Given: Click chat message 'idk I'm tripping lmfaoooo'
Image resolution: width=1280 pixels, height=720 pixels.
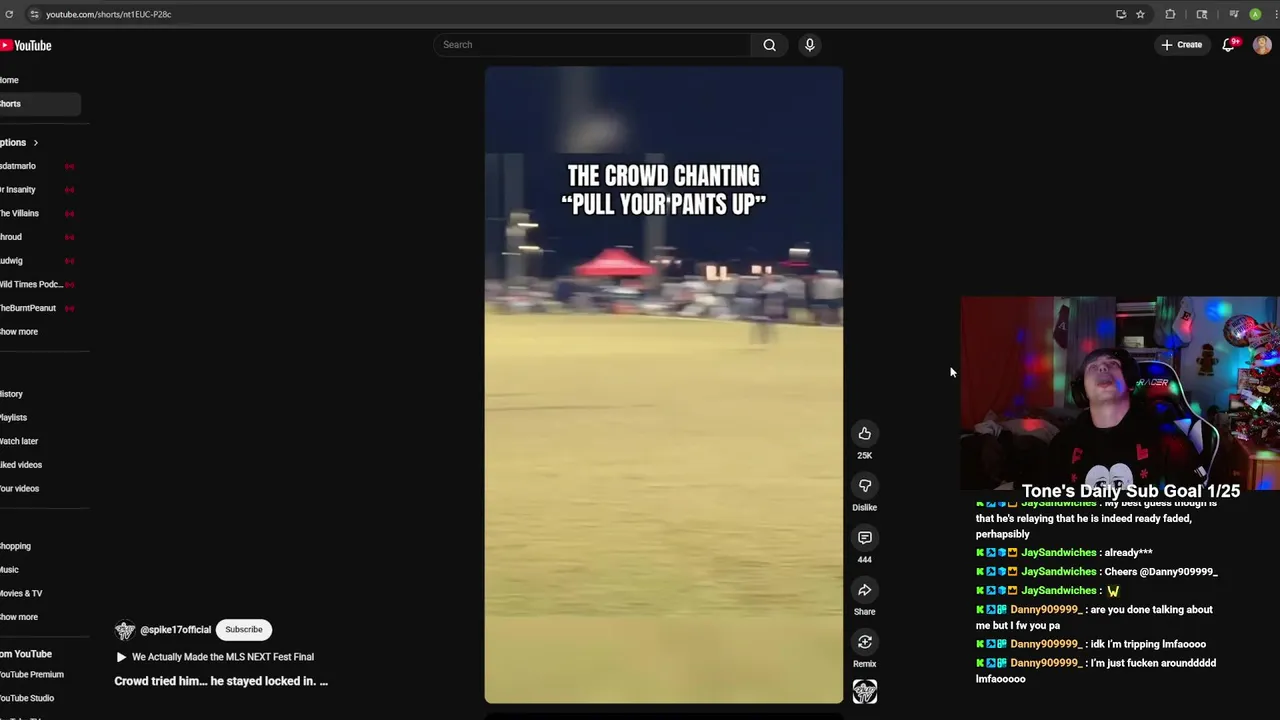Looking at the screenshot, I should pos(1148,644).
